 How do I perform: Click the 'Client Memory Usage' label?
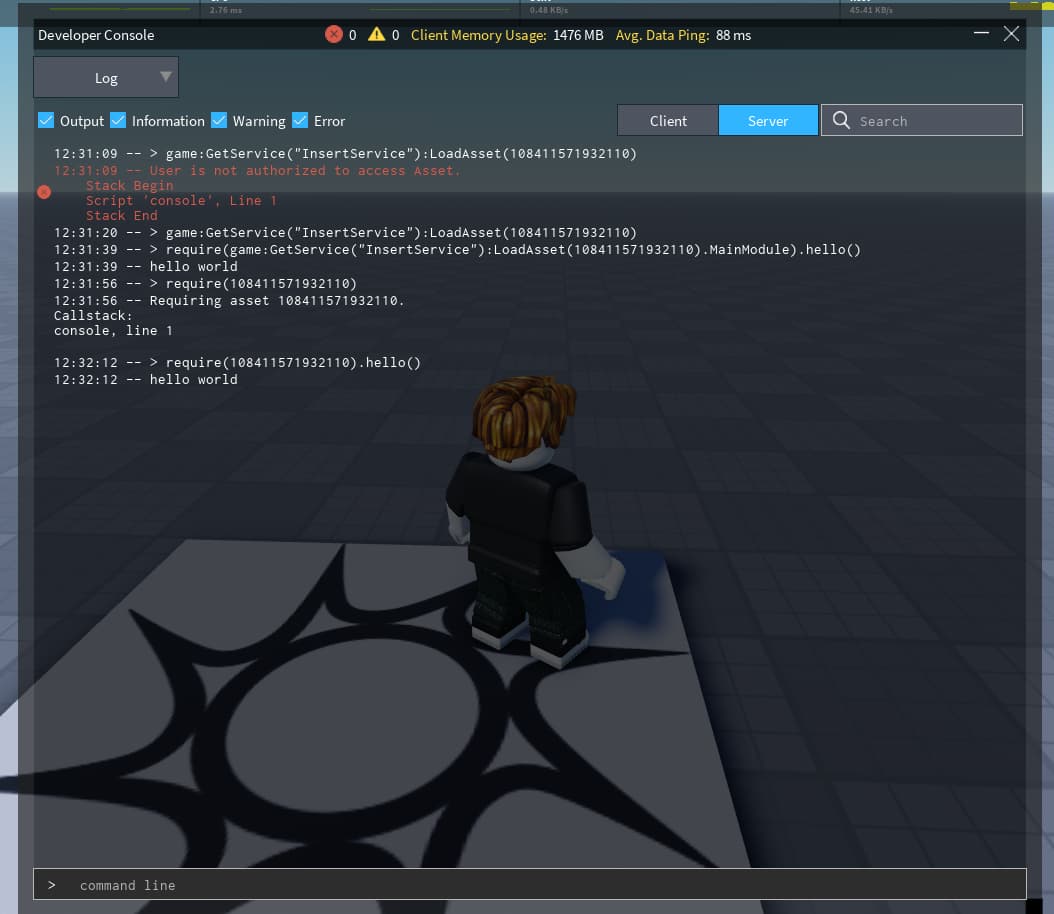click(479, 35)
